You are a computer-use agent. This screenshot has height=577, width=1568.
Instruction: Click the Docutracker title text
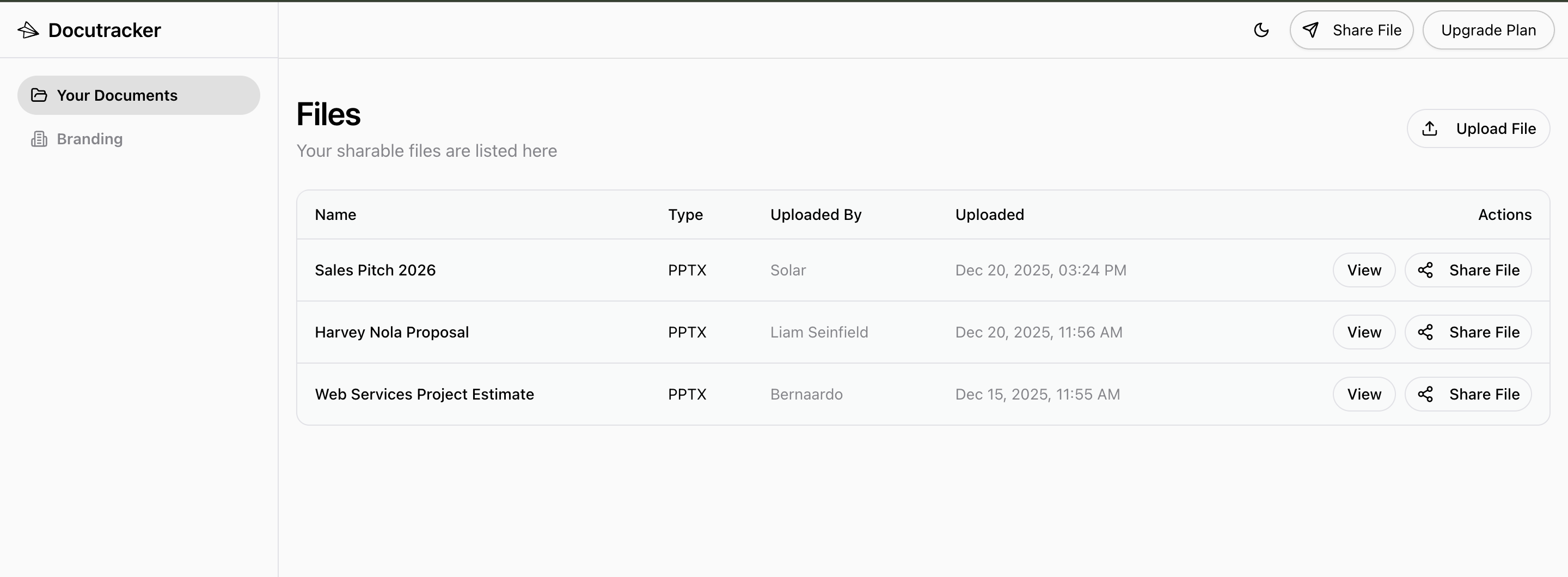105,30
